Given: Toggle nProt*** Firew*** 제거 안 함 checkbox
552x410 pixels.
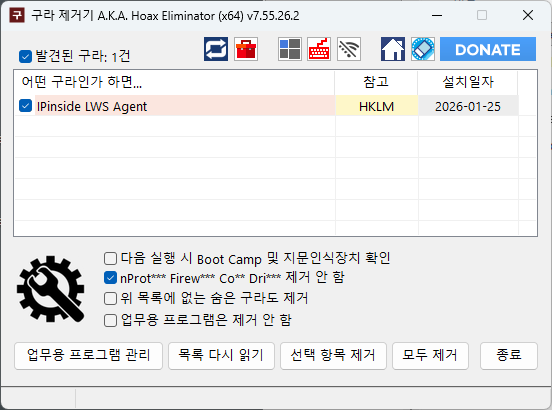Looking at the screenshot, I should (110, 278).
